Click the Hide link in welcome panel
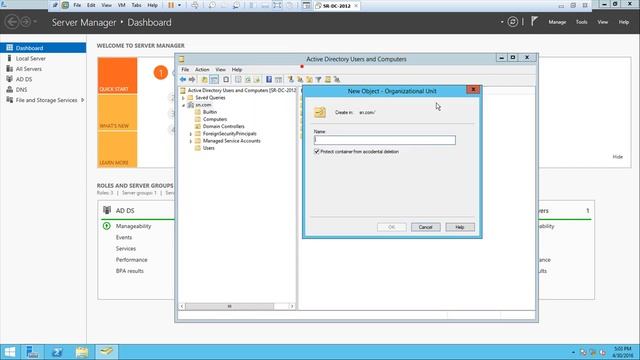 point(618,157)
